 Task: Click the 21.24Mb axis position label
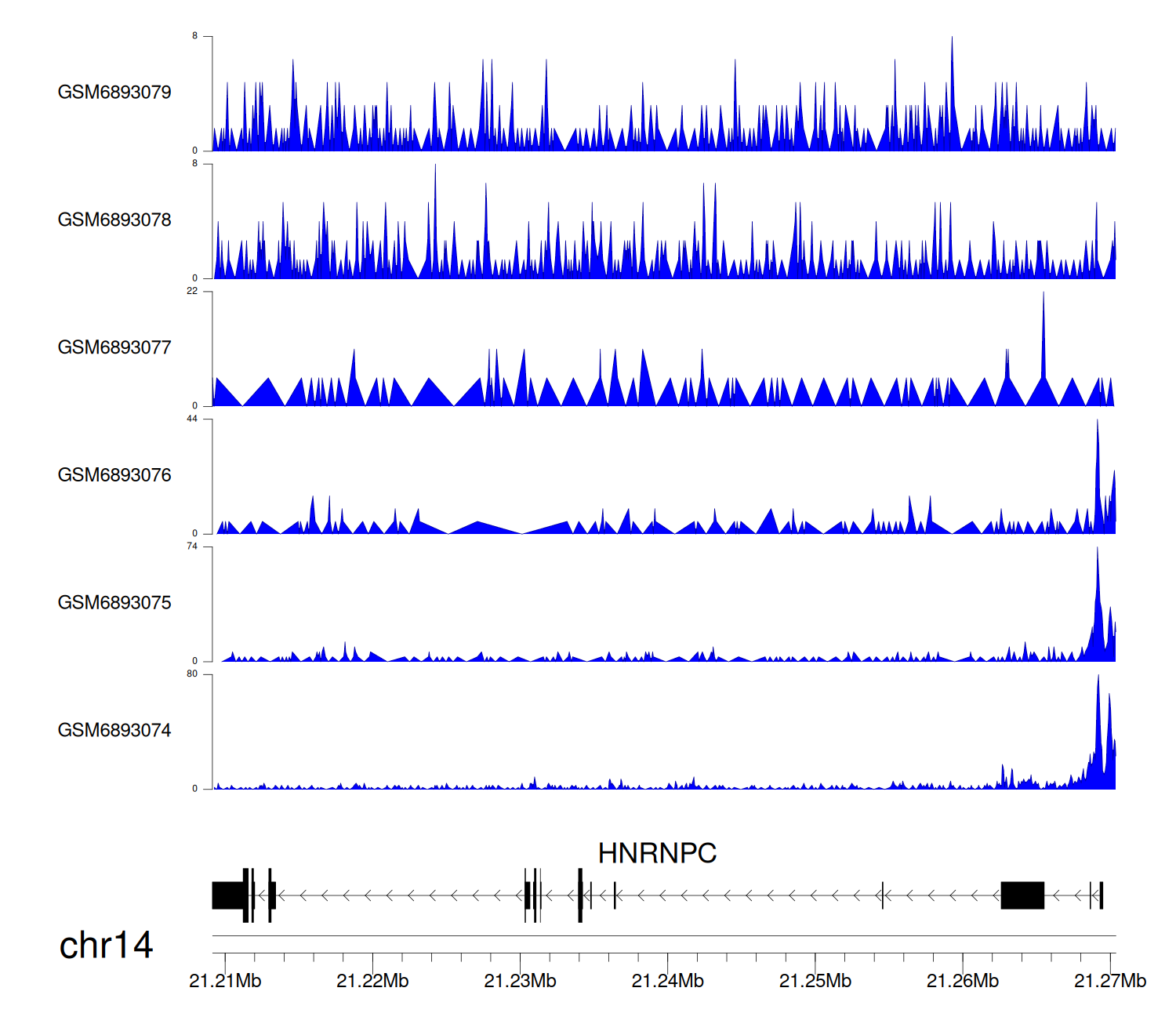tap(667, 981)
